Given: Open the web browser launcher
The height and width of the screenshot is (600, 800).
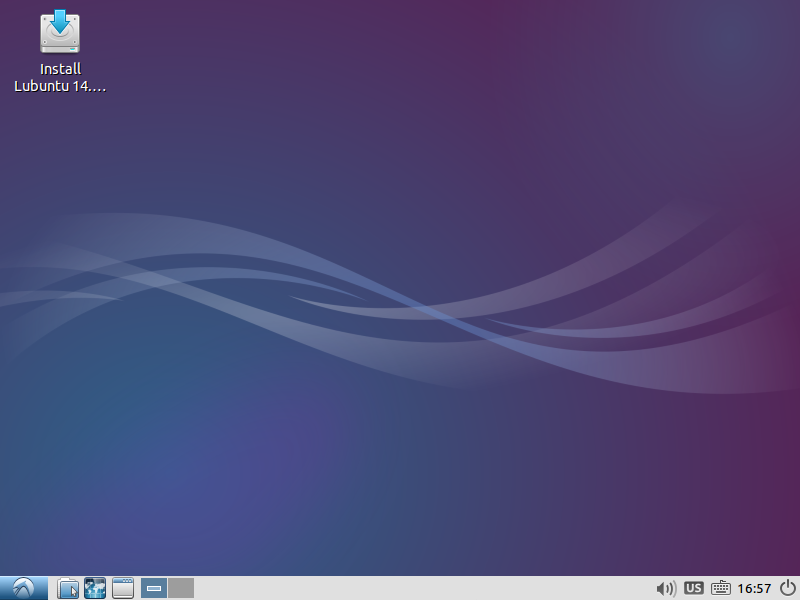Looking at the screenshot, I should click(x=95, y=588).
